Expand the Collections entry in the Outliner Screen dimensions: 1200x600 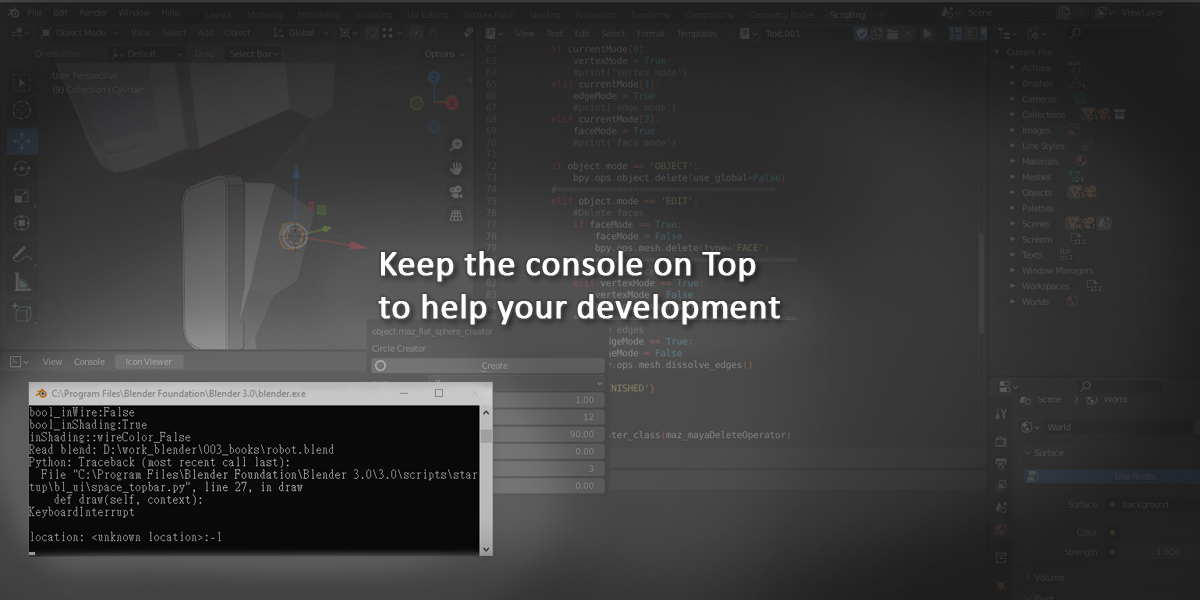(x=1012, y=114)
